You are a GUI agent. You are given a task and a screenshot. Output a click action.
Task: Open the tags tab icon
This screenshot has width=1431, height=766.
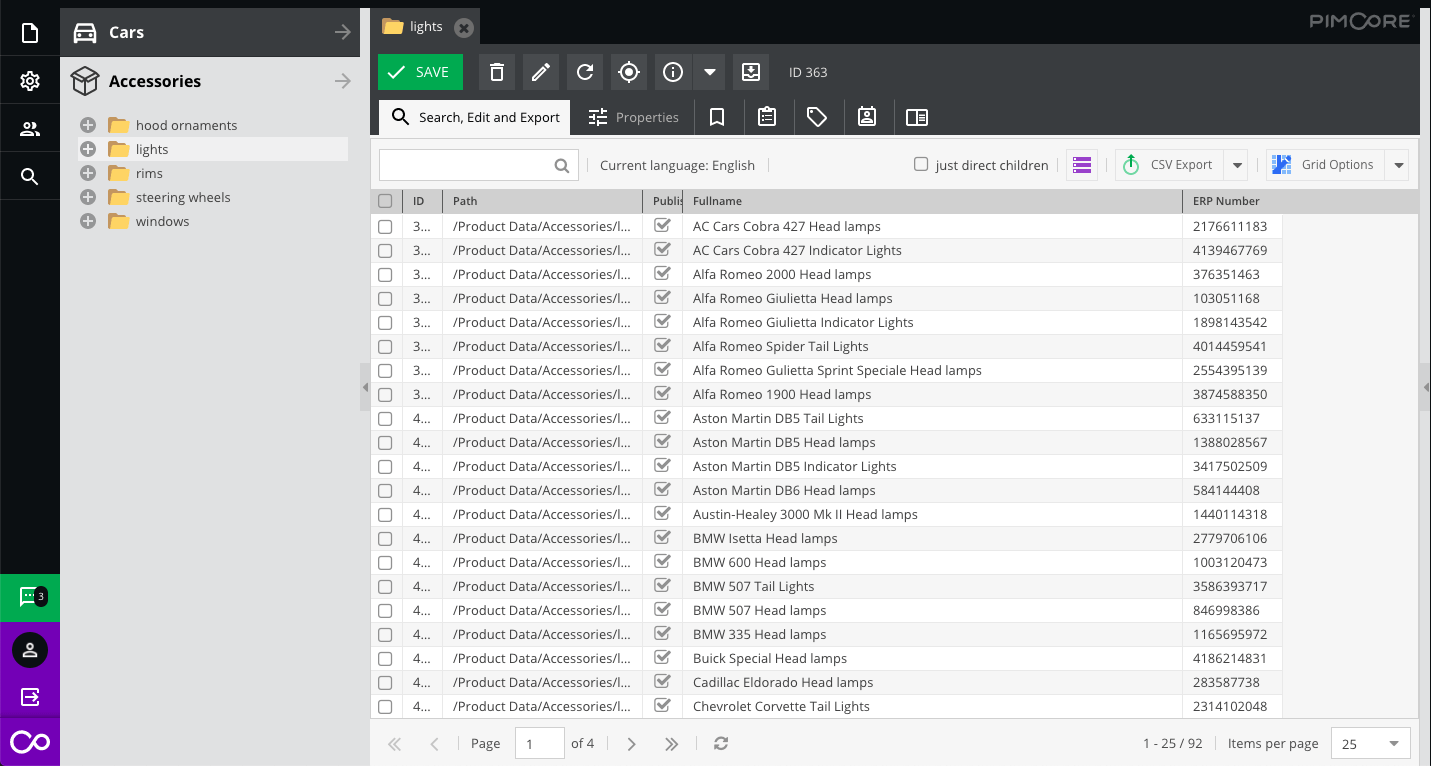[x=817, y=117]
